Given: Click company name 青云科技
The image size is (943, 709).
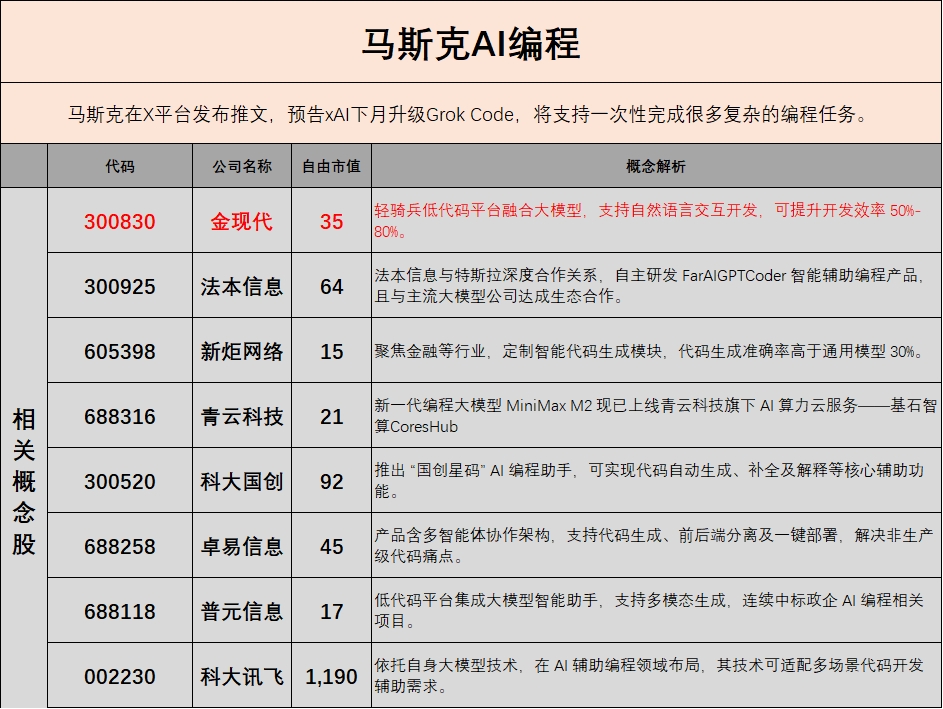Looking at the screenshot, I should click(x=242, y=416).
